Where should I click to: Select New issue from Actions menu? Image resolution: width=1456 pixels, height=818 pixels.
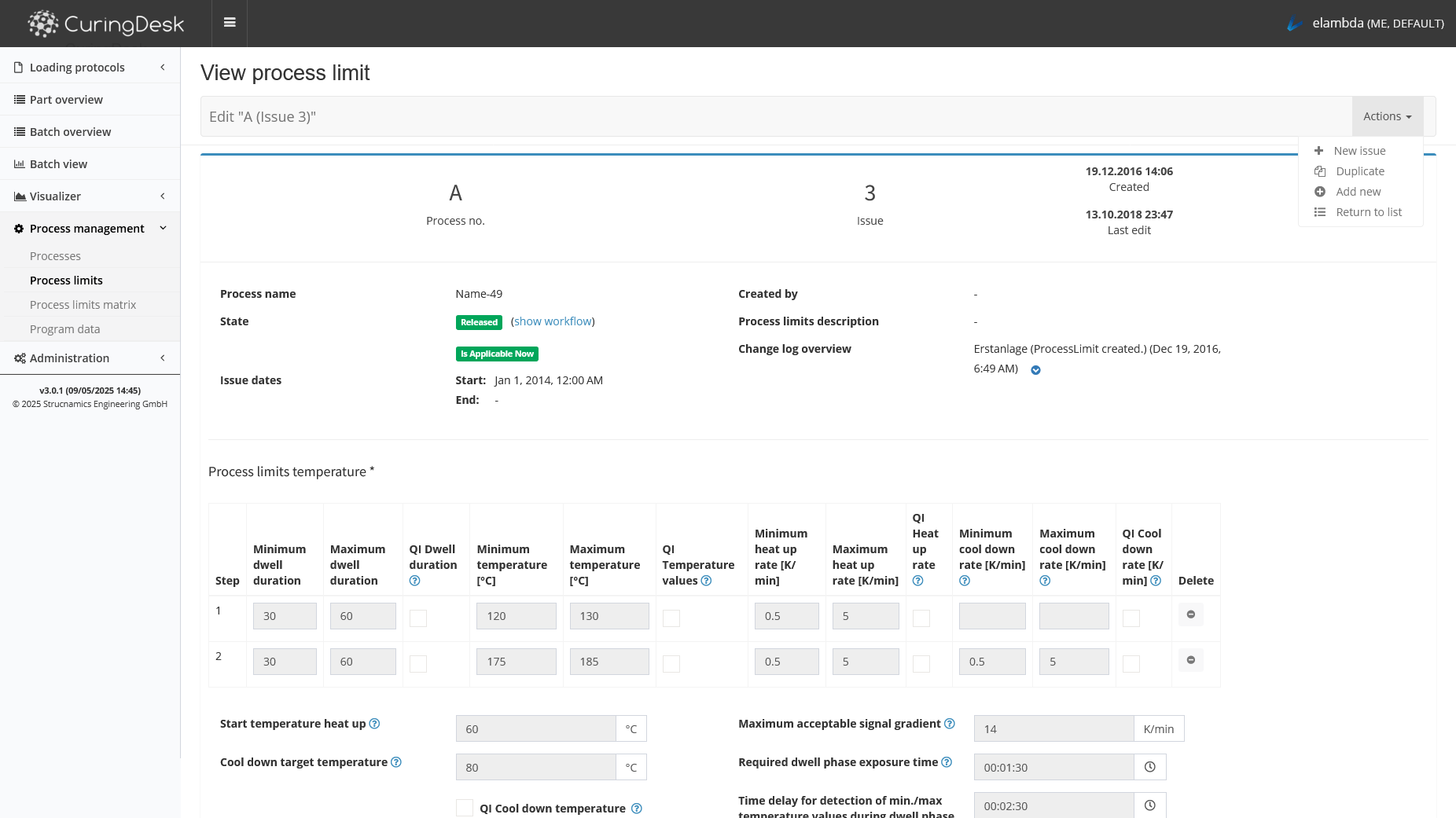pos(1359,151)
